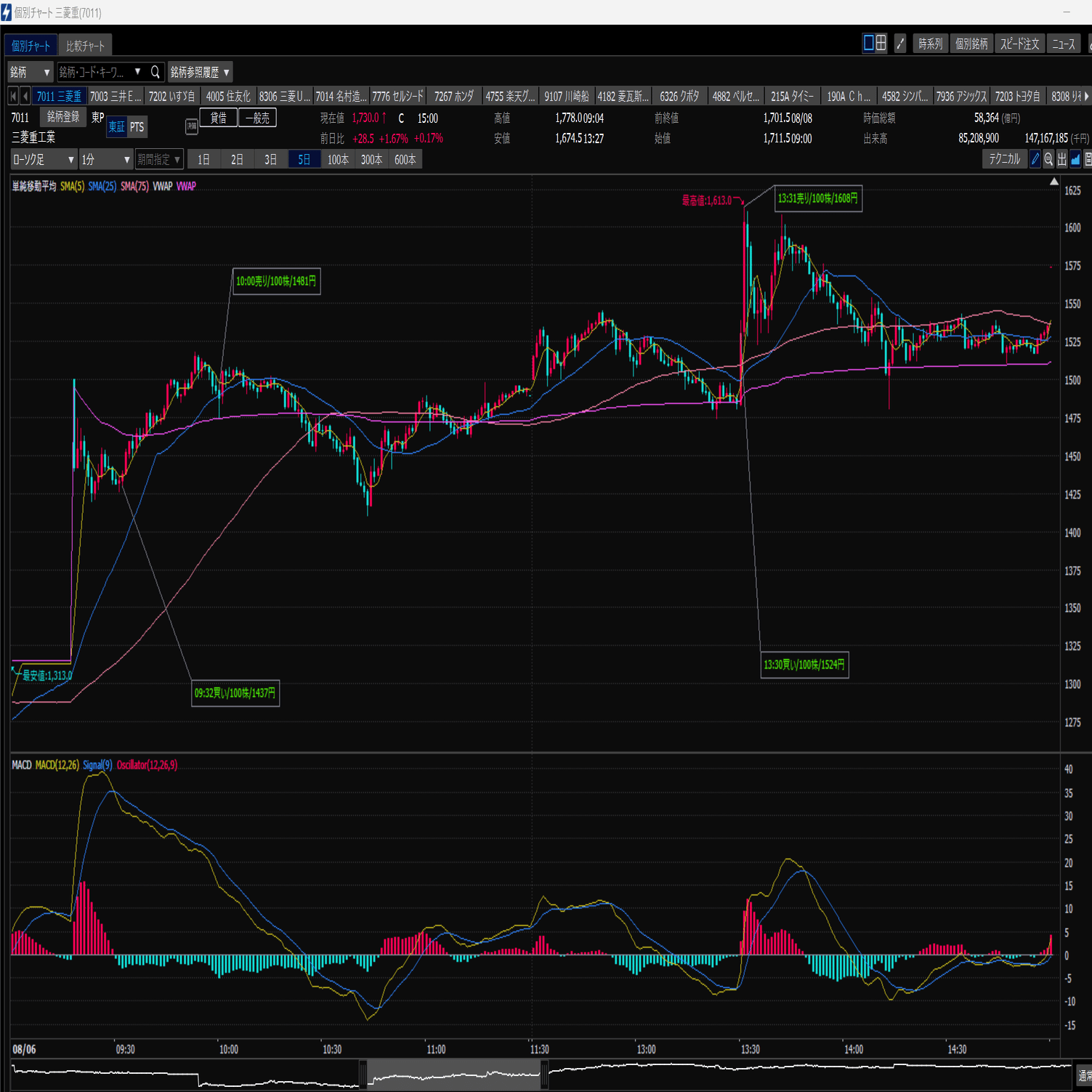The width and height of the screenshot is (1092, 1092).
Task: Click the 13:31 売り/100株/1608円 trade marker
Action: [x=818, y=198]
